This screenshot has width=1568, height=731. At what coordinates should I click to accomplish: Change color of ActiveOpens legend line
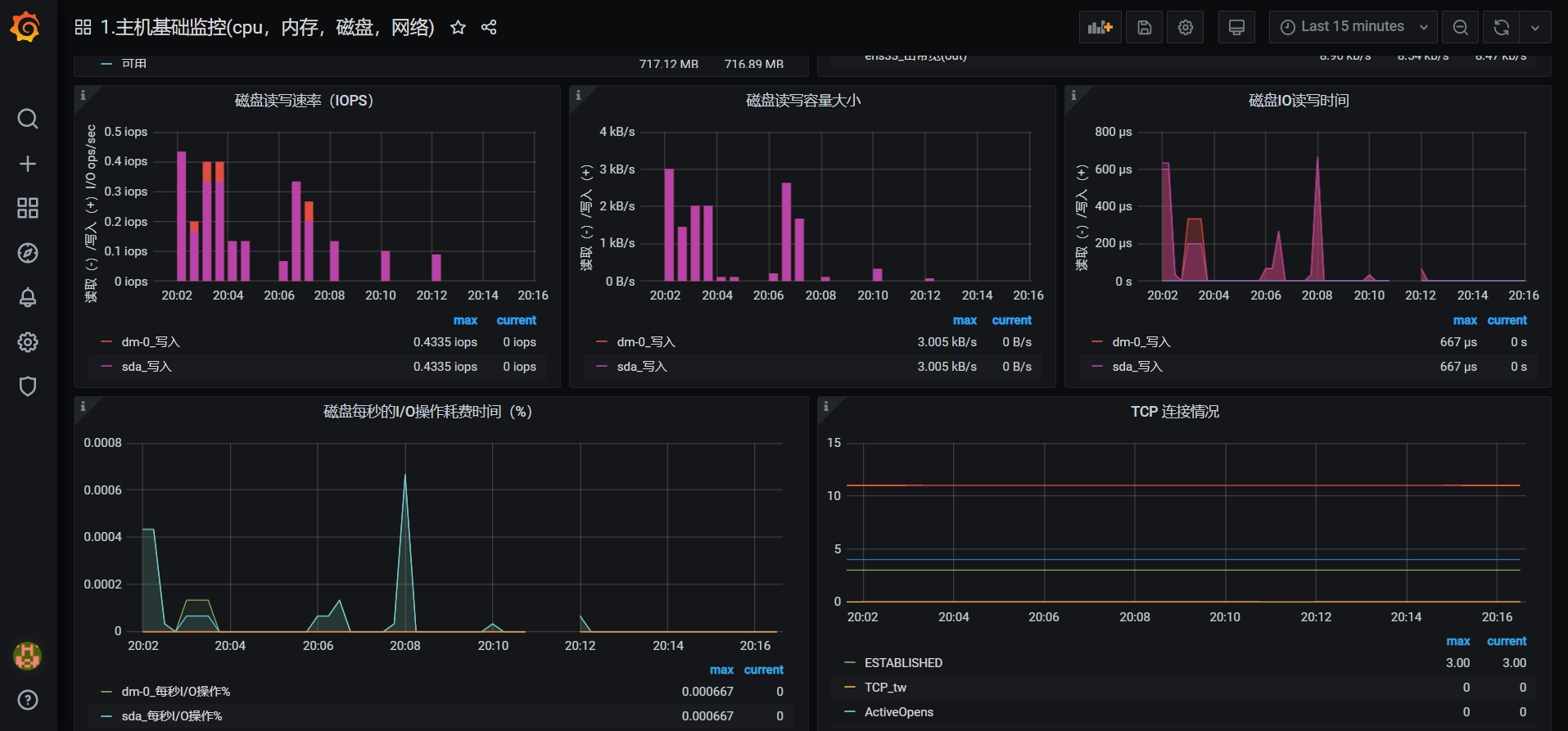click(849, 712)
